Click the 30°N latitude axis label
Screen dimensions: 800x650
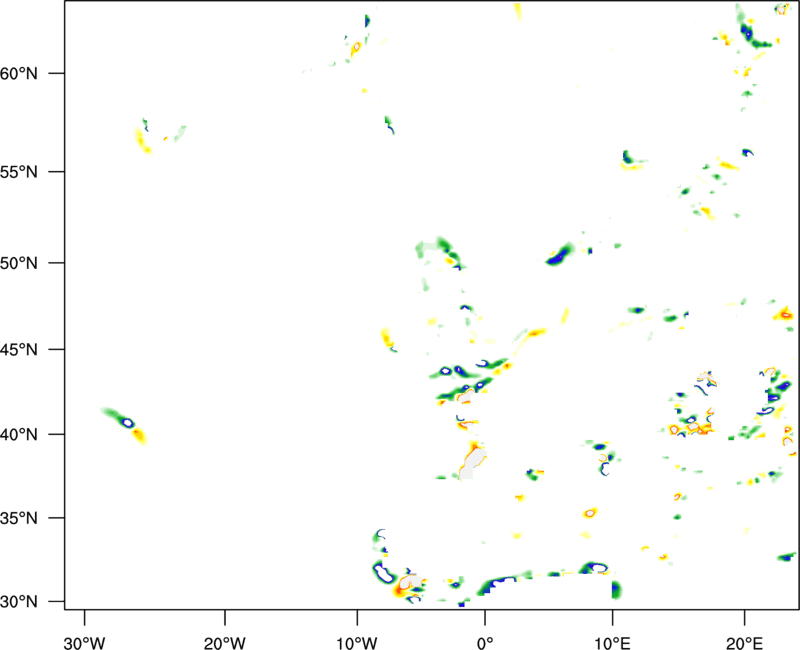point(19,602)
